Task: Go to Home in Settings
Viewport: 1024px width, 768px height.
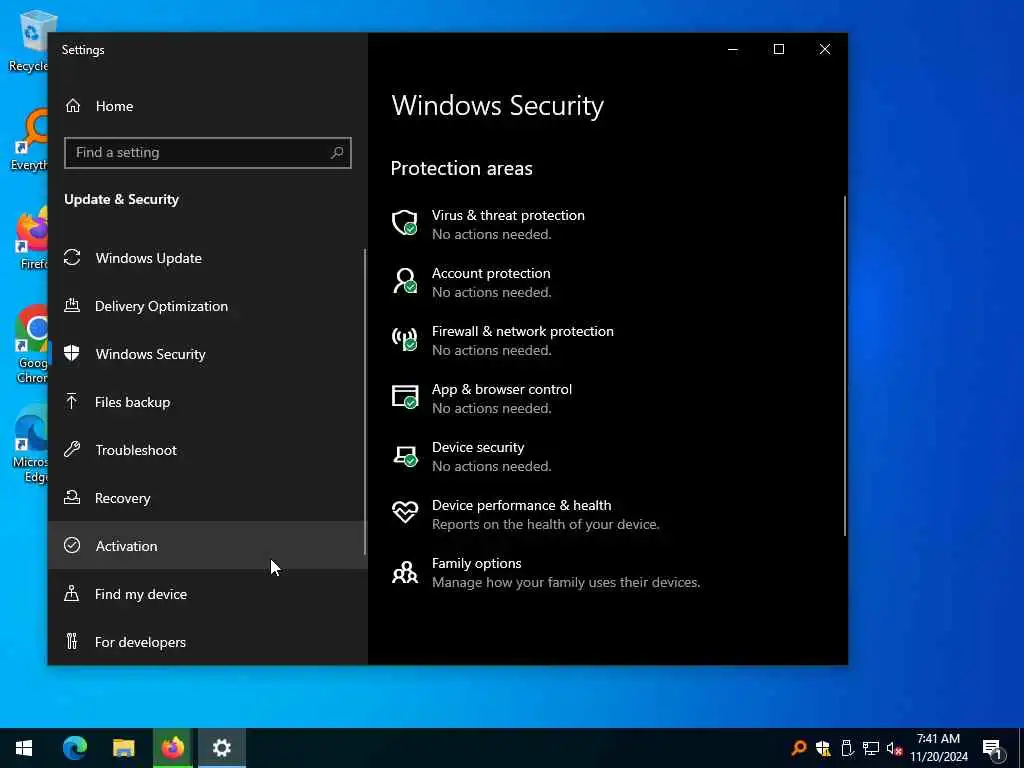Action: tap(208, 106)
